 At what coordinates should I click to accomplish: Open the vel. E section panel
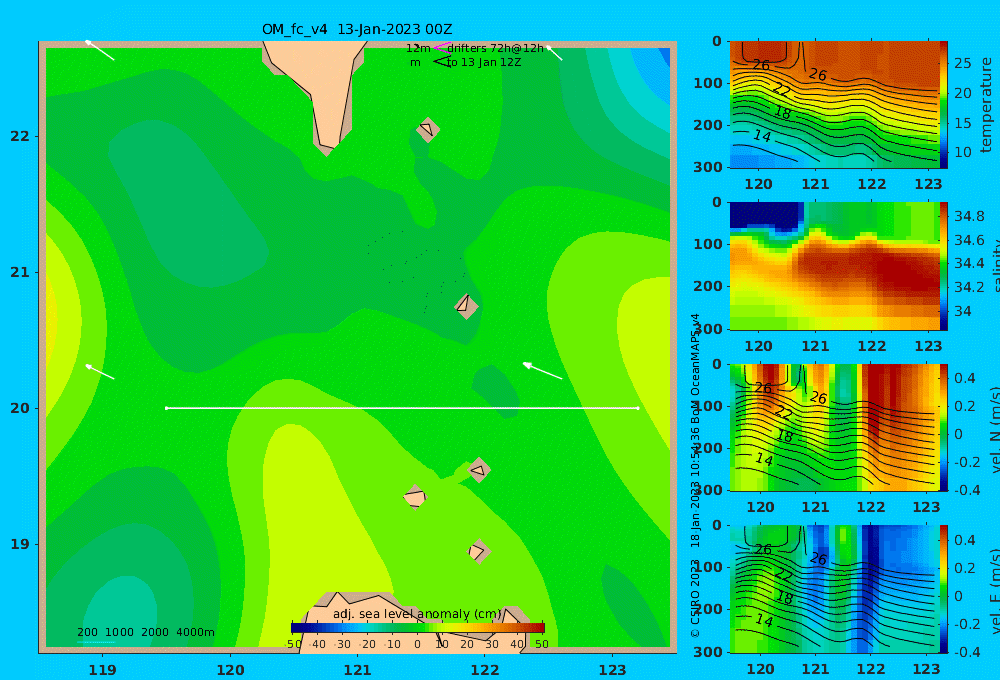(x=835, y=589)
